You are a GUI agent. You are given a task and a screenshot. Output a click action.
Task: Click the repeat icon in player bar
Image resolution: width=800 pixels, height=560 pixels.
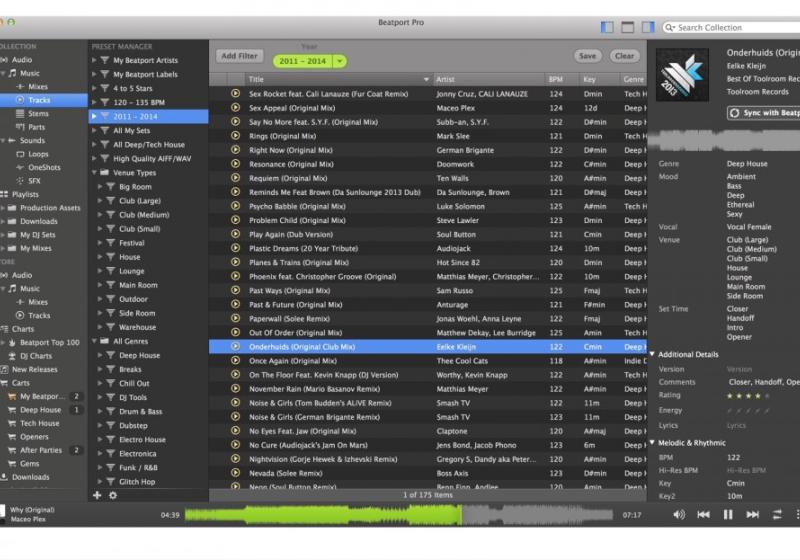[x=777, y=514]
